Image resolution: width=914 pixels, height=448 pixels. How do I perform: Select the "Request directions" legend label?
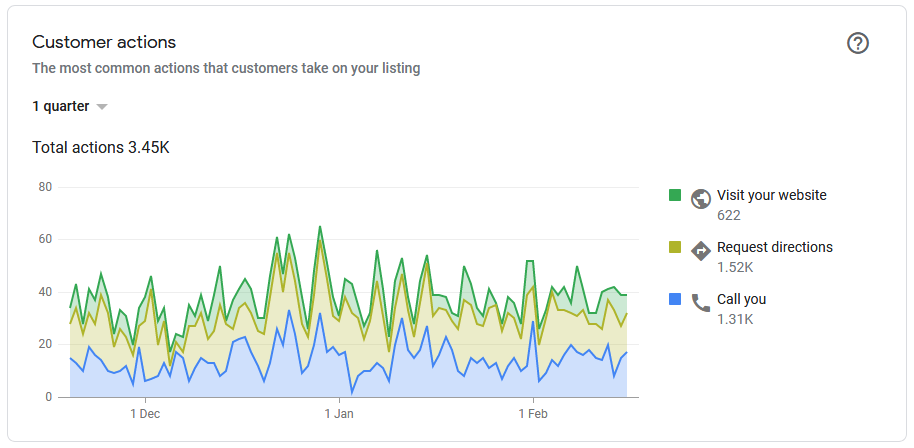click(x=774, y=247)
